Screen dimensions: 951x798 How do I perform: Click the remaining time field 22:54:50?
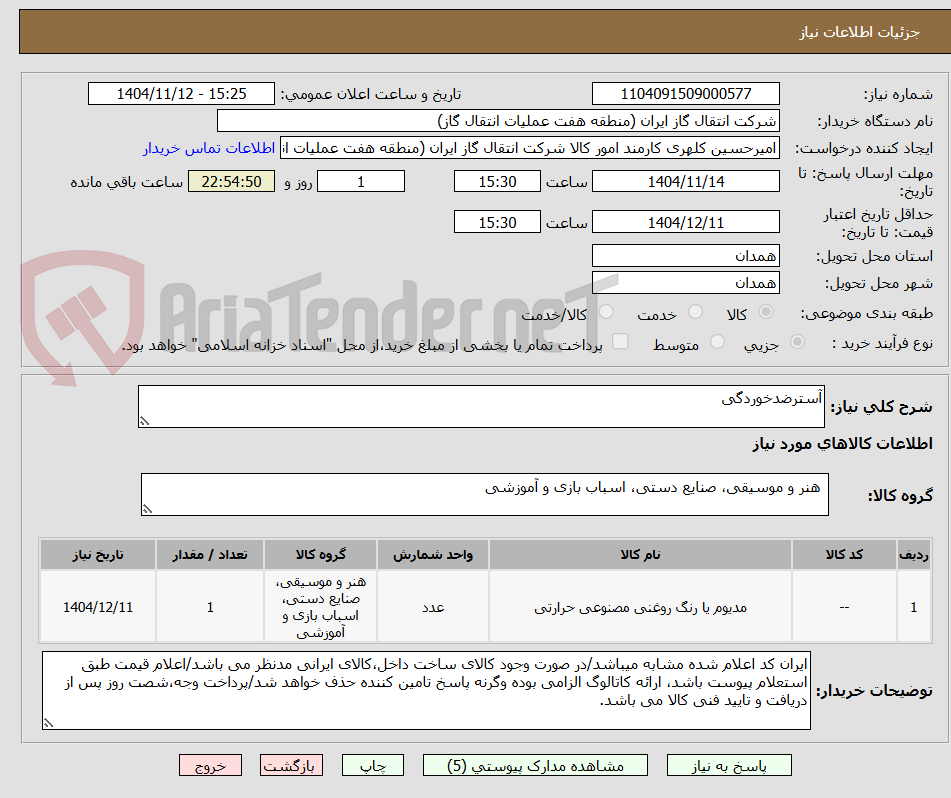click(x=231, y=181)
